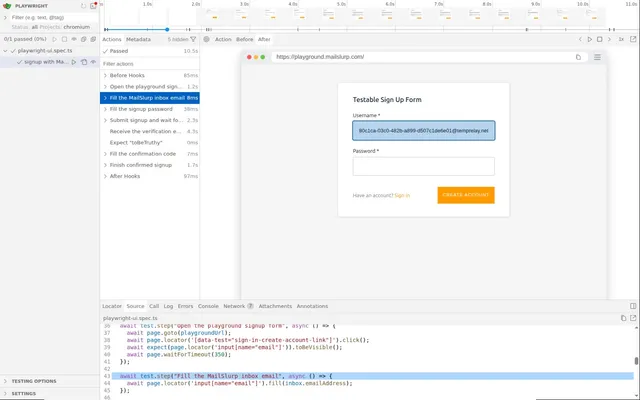Expand the Before Hooks action
The height and width of the screenshot is (400, 640).
(x=105, y=76)
